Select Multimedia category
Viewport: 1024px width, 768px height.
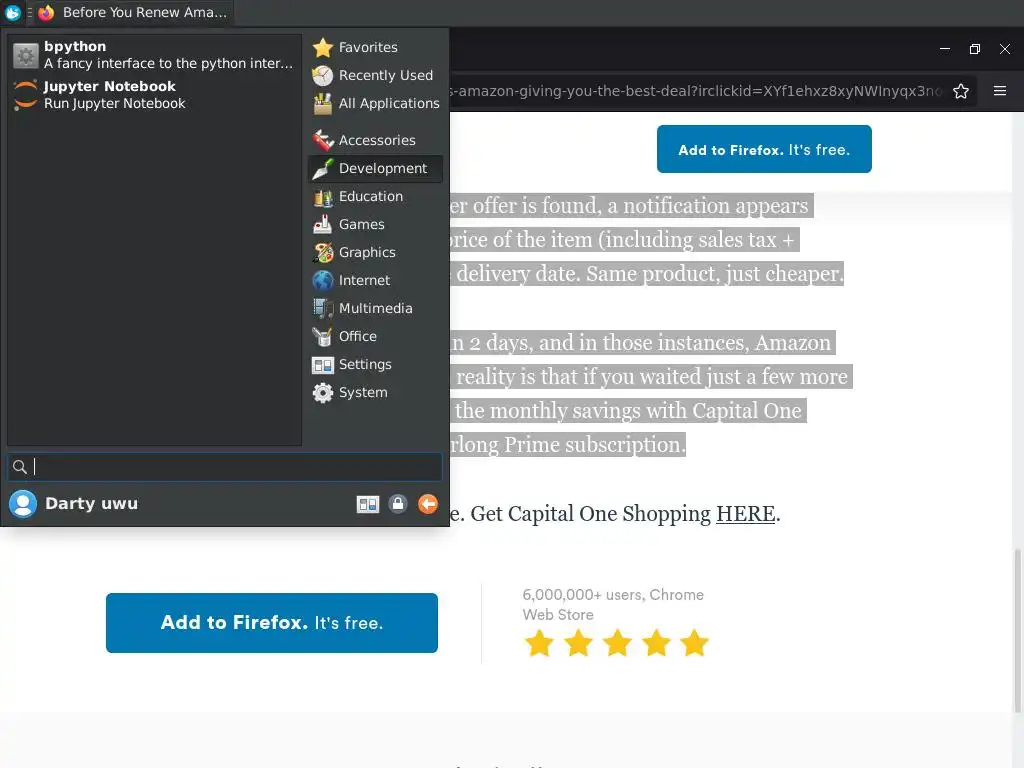tap(376, 308)
